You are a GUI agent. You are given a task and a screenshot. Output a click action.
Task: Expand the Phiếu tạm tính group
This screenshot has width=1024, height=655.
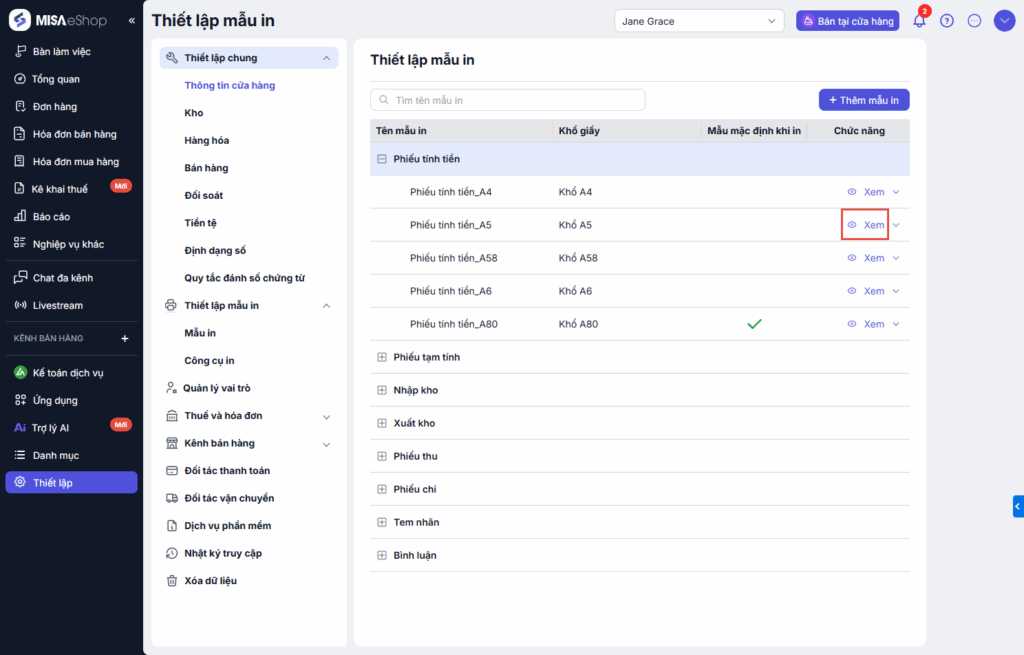381,357
